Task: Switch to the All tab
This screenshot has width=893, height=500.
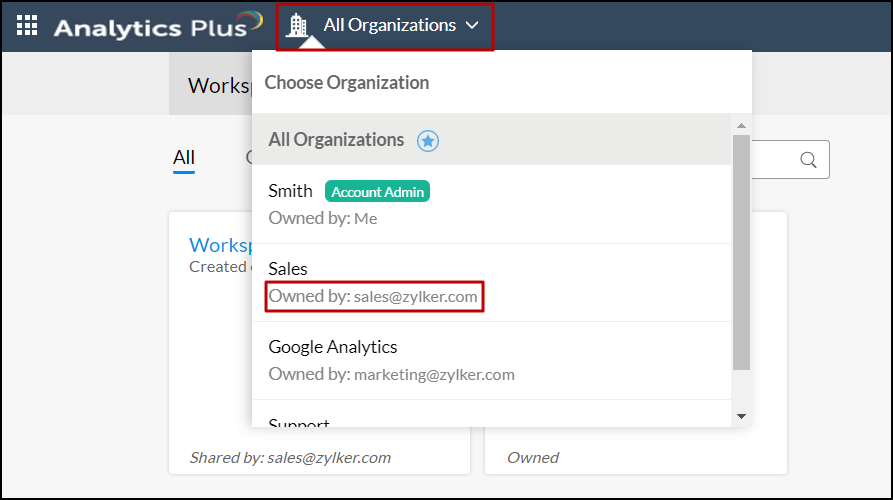Action: click(184, 158)
